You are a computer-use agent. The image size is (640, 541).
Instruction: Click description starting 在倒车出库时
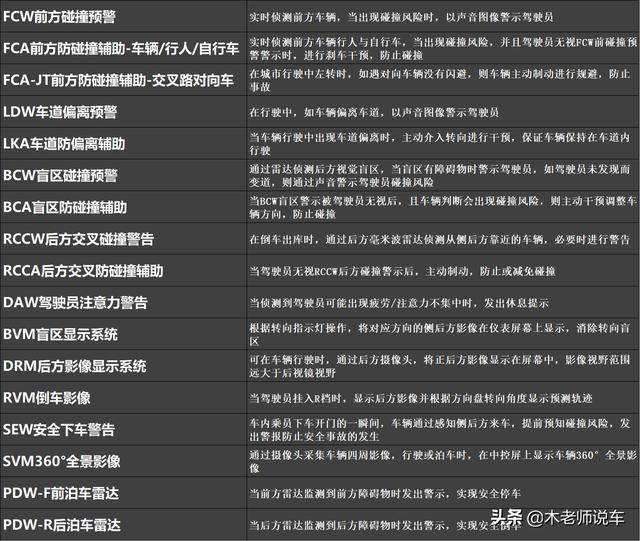[440, 240]
